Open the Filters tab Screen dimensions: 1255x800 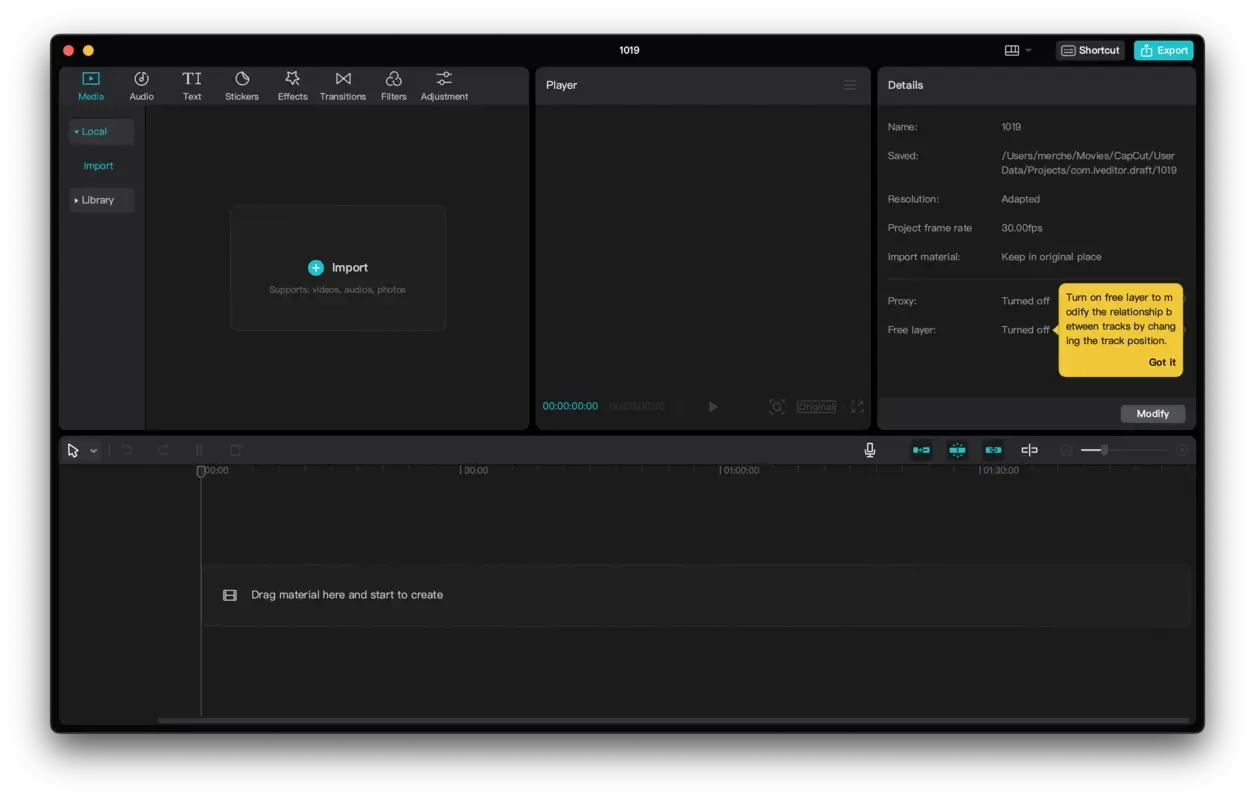(x=394, y=86)
